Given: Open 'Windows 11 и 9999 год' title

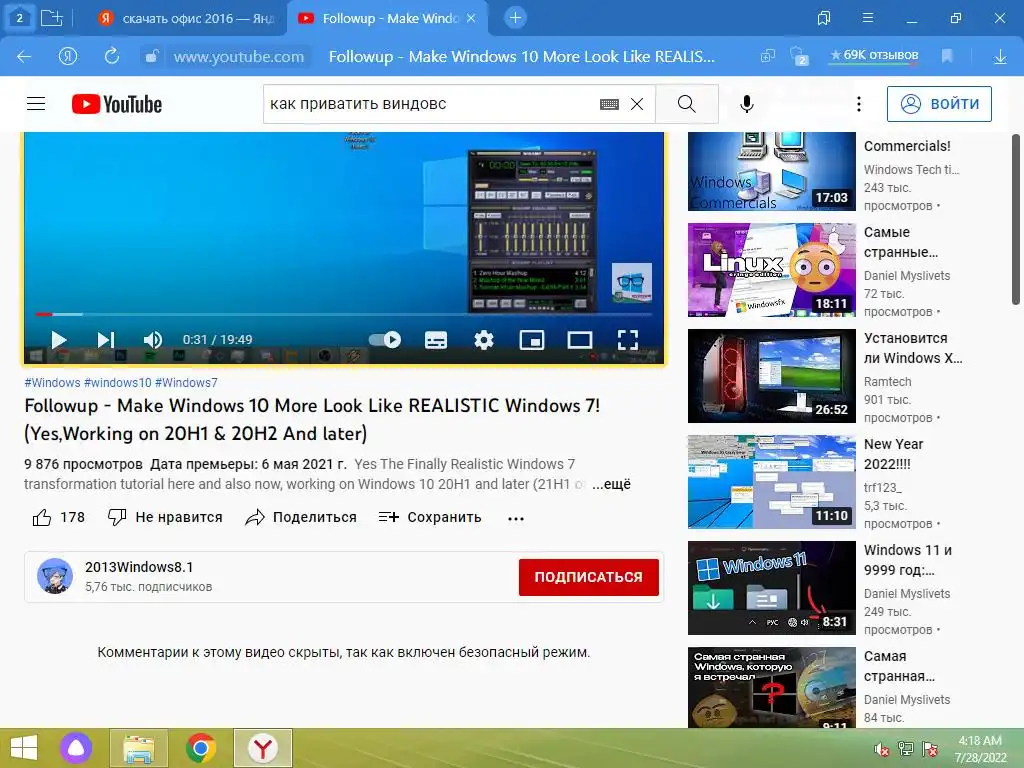Looking at the screenshot, I should (908, 560).
